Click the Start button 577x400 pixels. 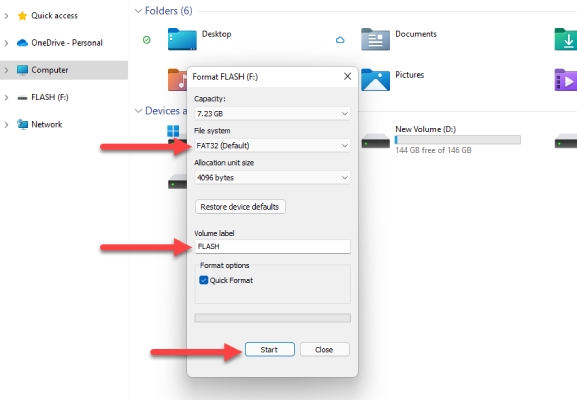tap(270, 349)
